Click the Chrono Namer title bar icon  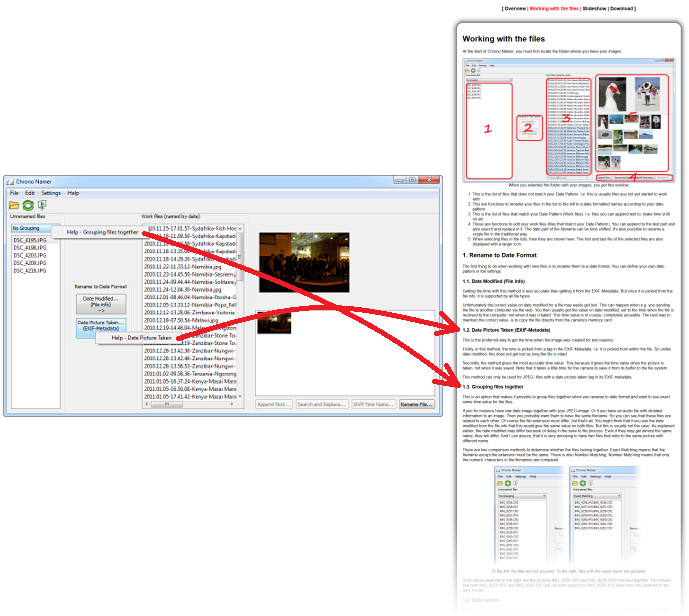(11, 181)
